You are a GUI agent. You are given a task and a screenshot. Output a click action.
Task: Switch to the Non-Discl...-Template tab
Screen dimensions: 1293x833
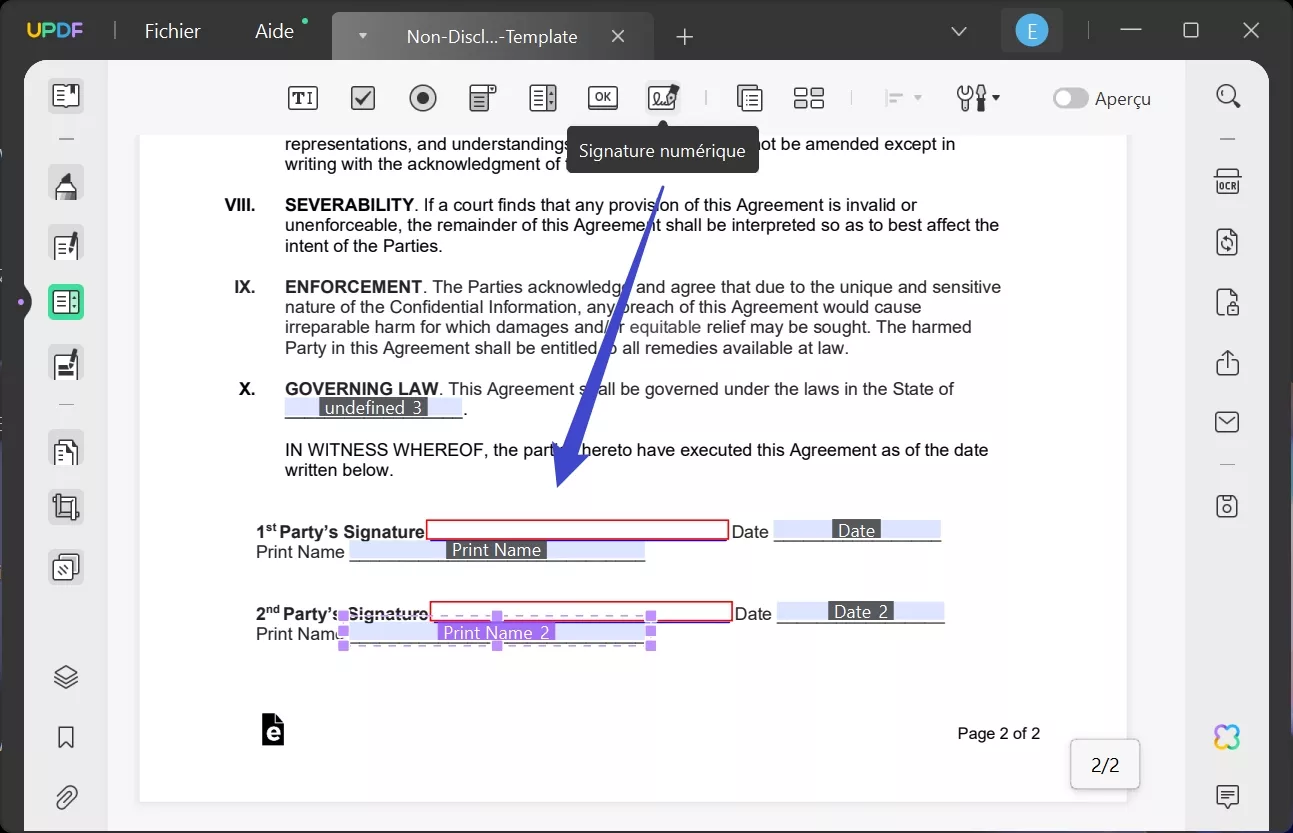[x=491, y=37]
